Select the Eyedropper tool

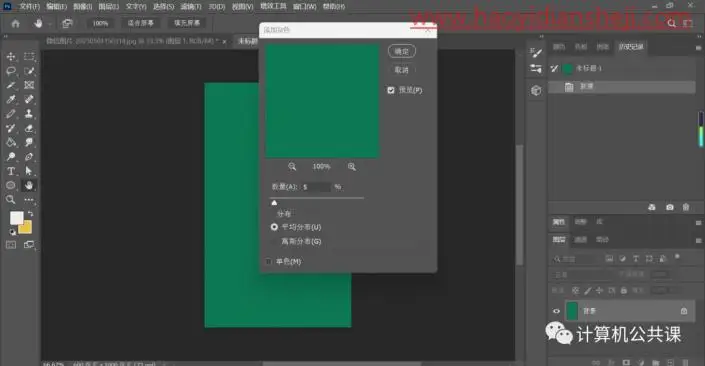click(11, 99)
